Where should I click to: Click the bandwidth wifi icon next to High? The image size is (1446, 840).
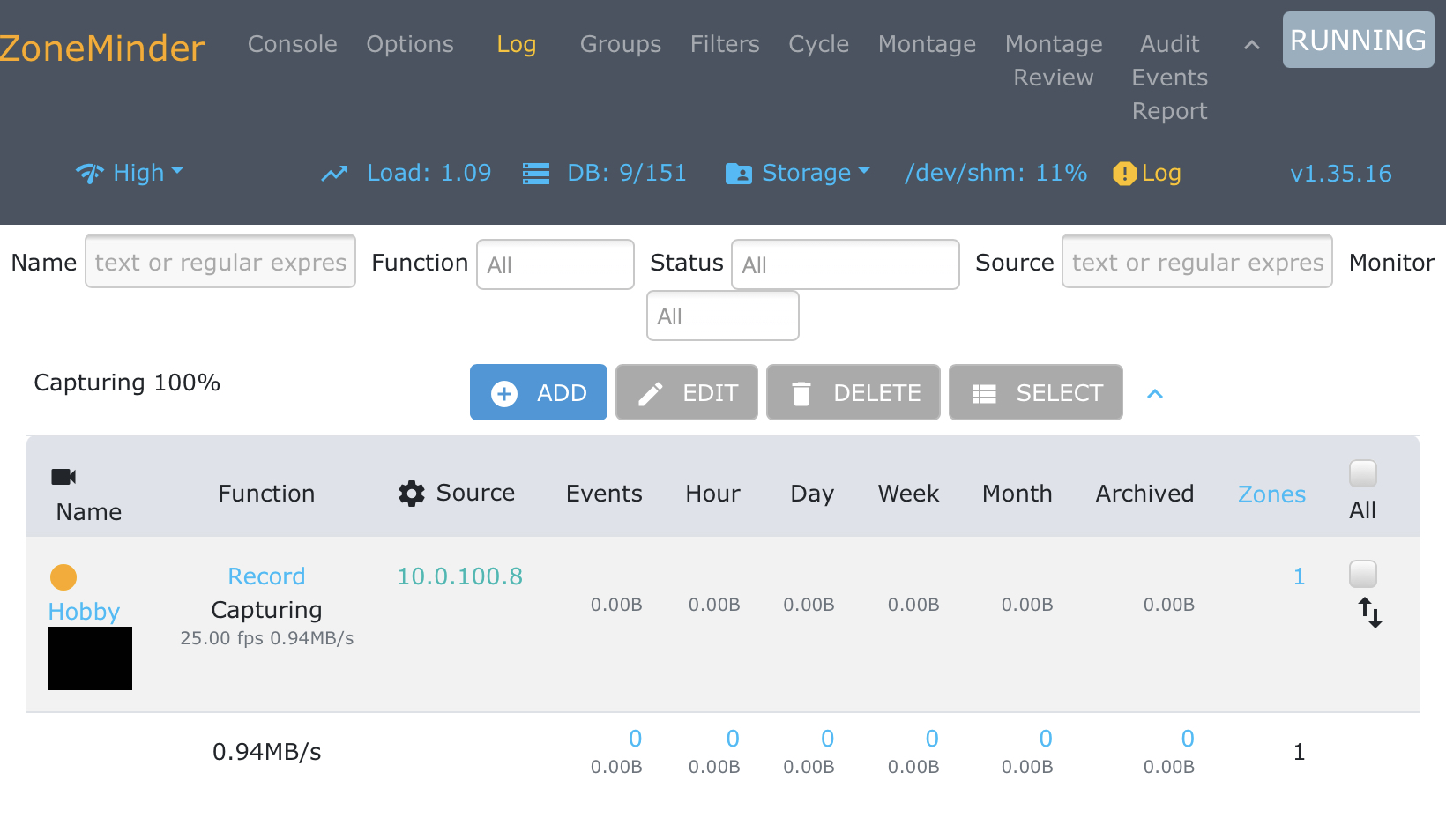point(90,173)
